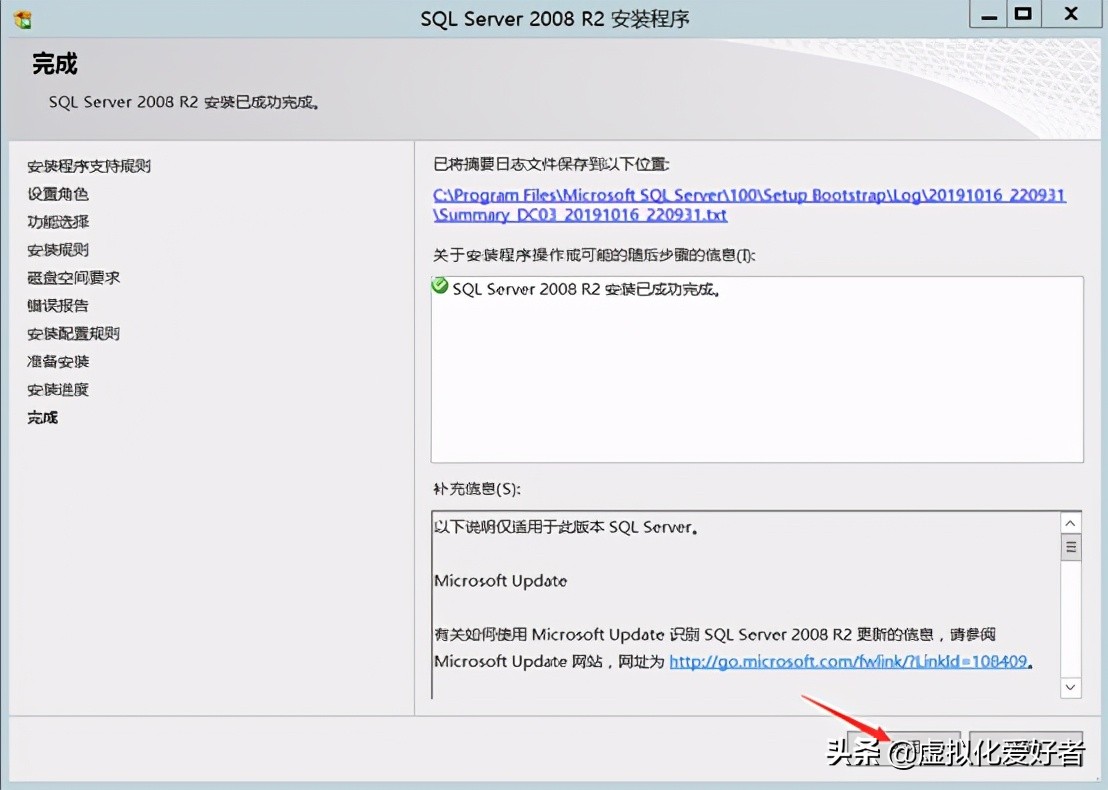Click the setup icon in the title bar
The image size is (1108, 790).
click(22, 19)
